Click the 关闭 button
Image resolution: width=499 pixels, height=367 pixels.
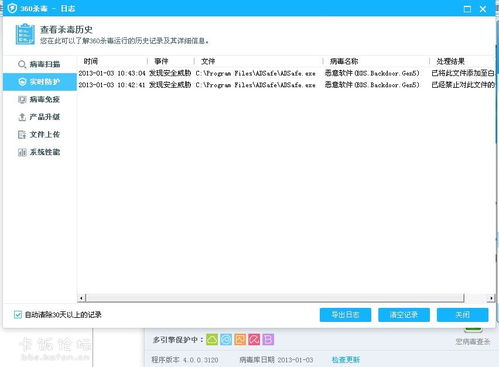pos(462,315)
